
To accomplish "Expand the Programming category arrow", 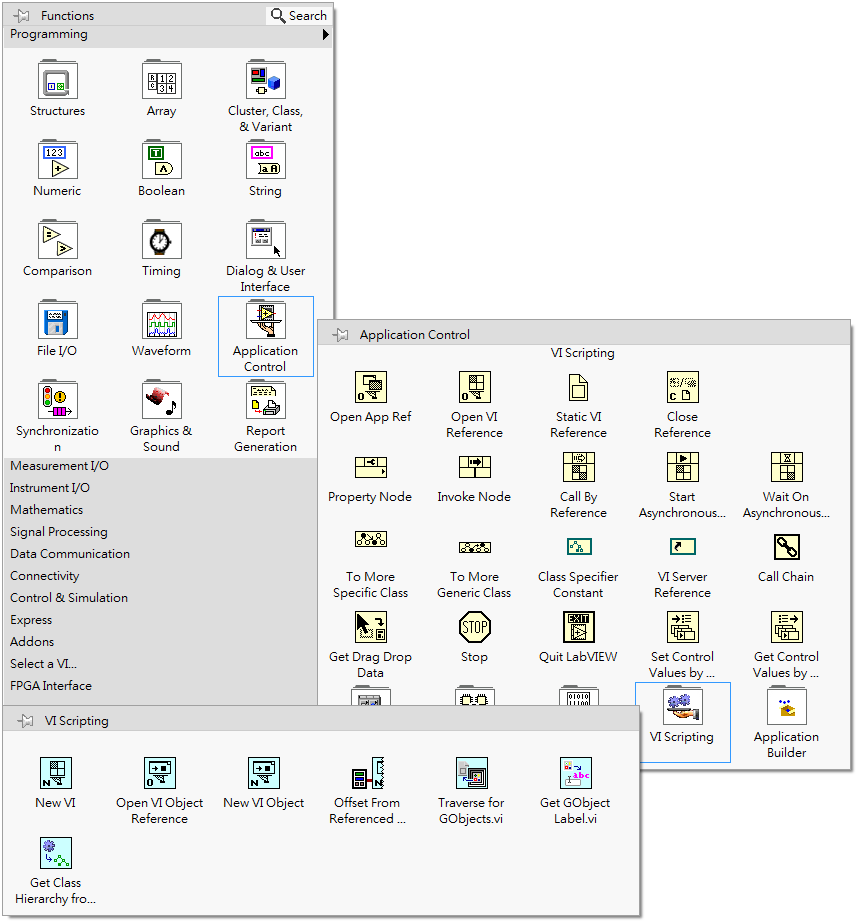I will [326, 35].
